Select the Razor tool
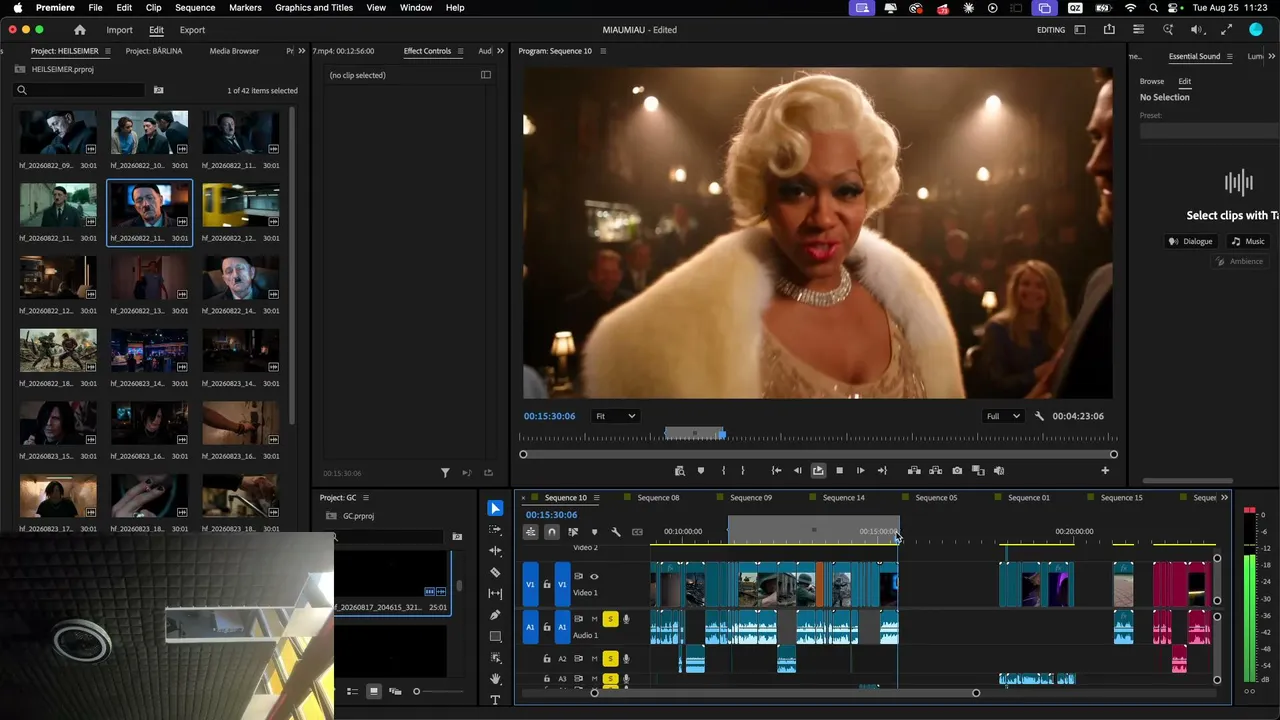1280x720 pixels. point(495,572)
